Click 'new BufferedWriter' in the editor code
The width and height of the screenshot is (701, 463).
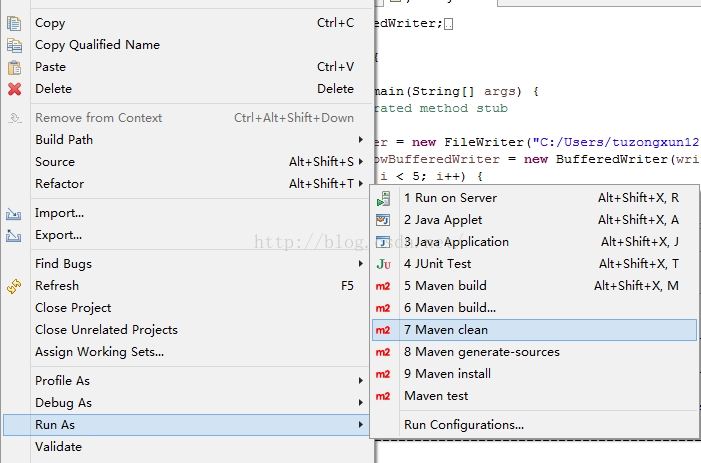click(594, 159)
